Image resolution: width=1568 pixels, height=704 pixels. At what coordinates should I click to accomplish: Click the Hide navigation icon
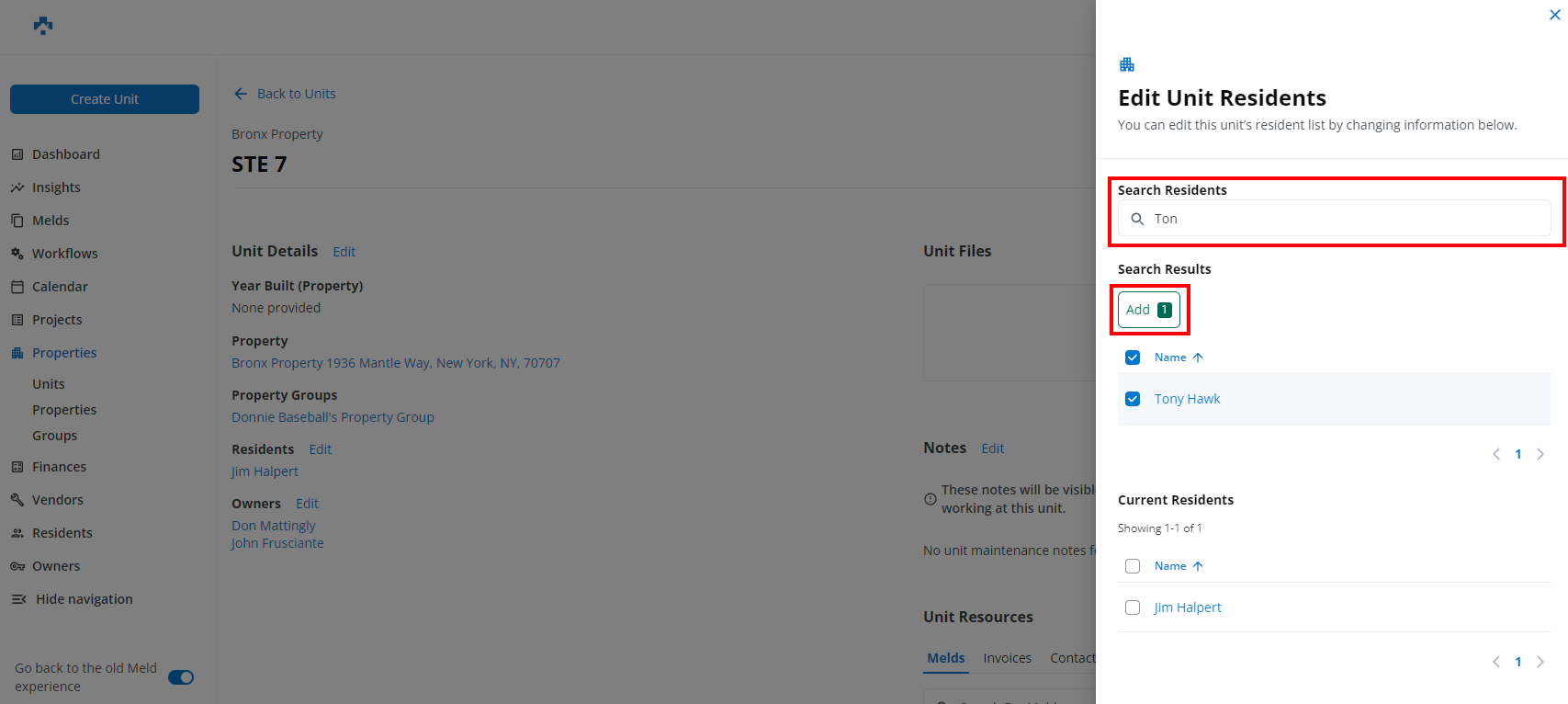18,599
